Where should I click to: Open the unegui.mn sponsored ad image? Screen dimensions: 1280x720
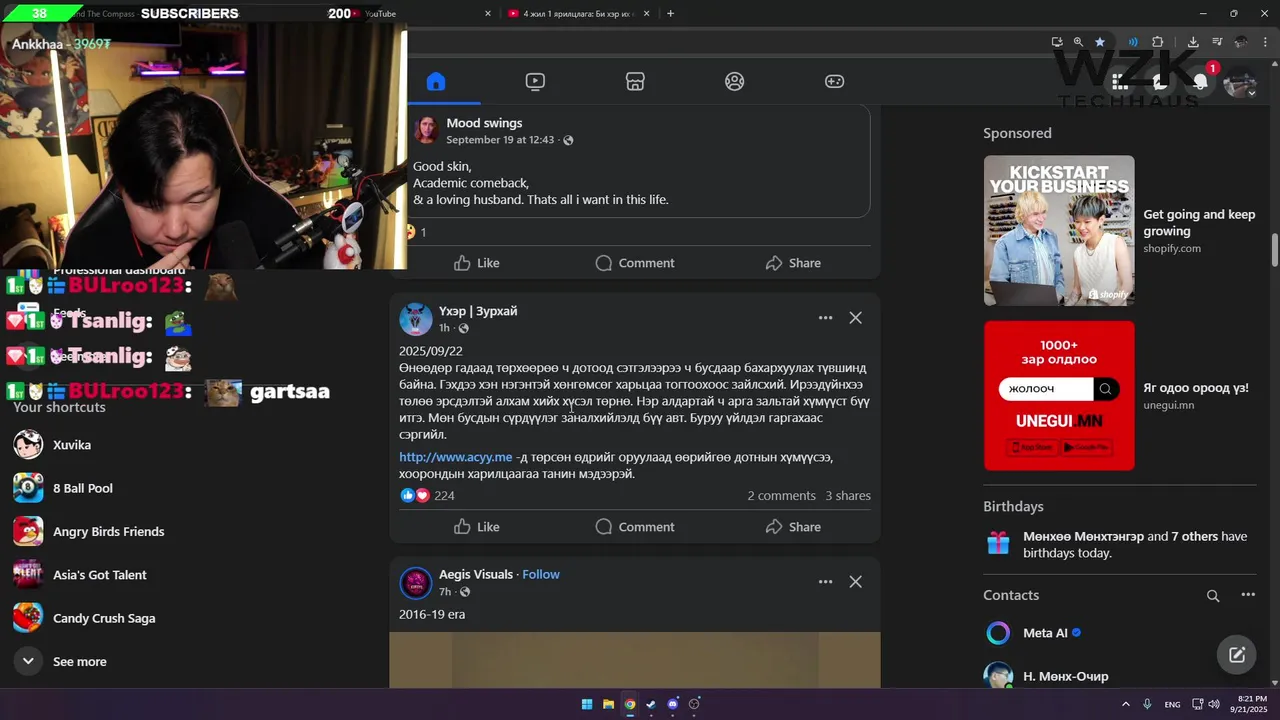click(1059, 395)
